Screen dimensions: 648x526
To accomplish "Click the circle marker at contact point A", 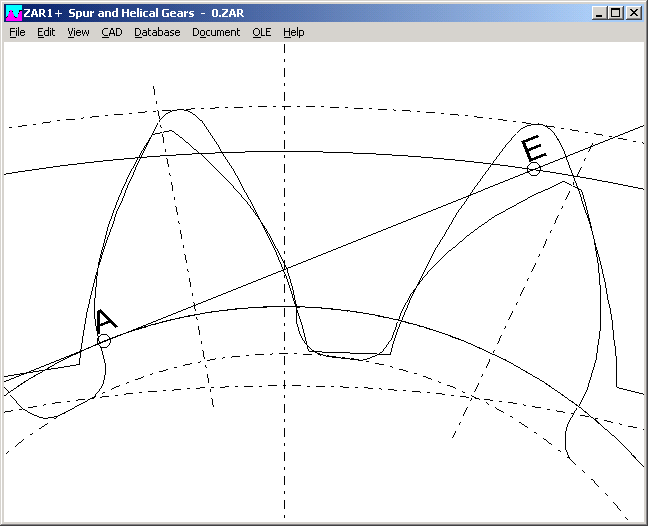I will 104,341.
